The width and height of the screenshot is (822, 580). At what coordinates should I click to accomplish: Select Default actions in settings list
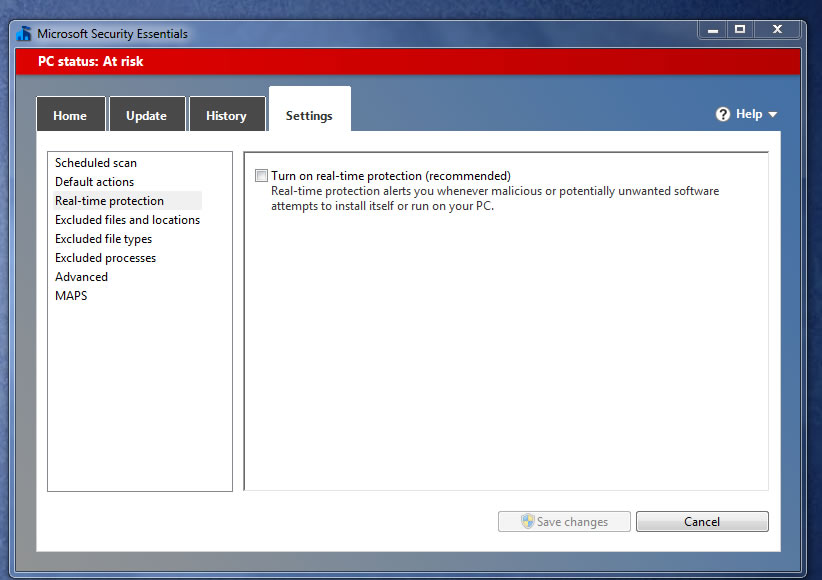94,182
